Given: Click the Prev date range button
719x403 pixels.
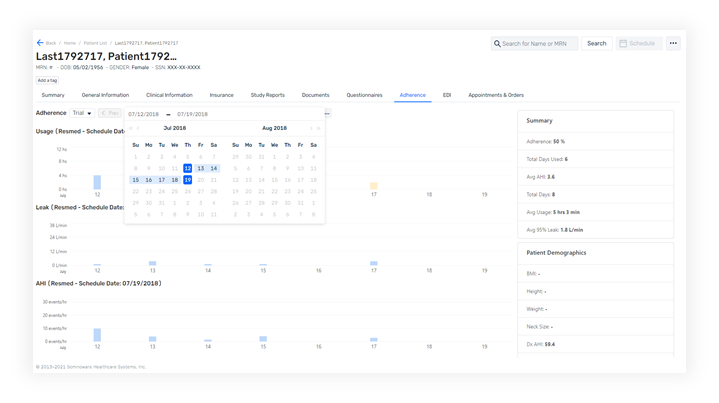Looking at the screenshot, I should click(x=110, y=113).
